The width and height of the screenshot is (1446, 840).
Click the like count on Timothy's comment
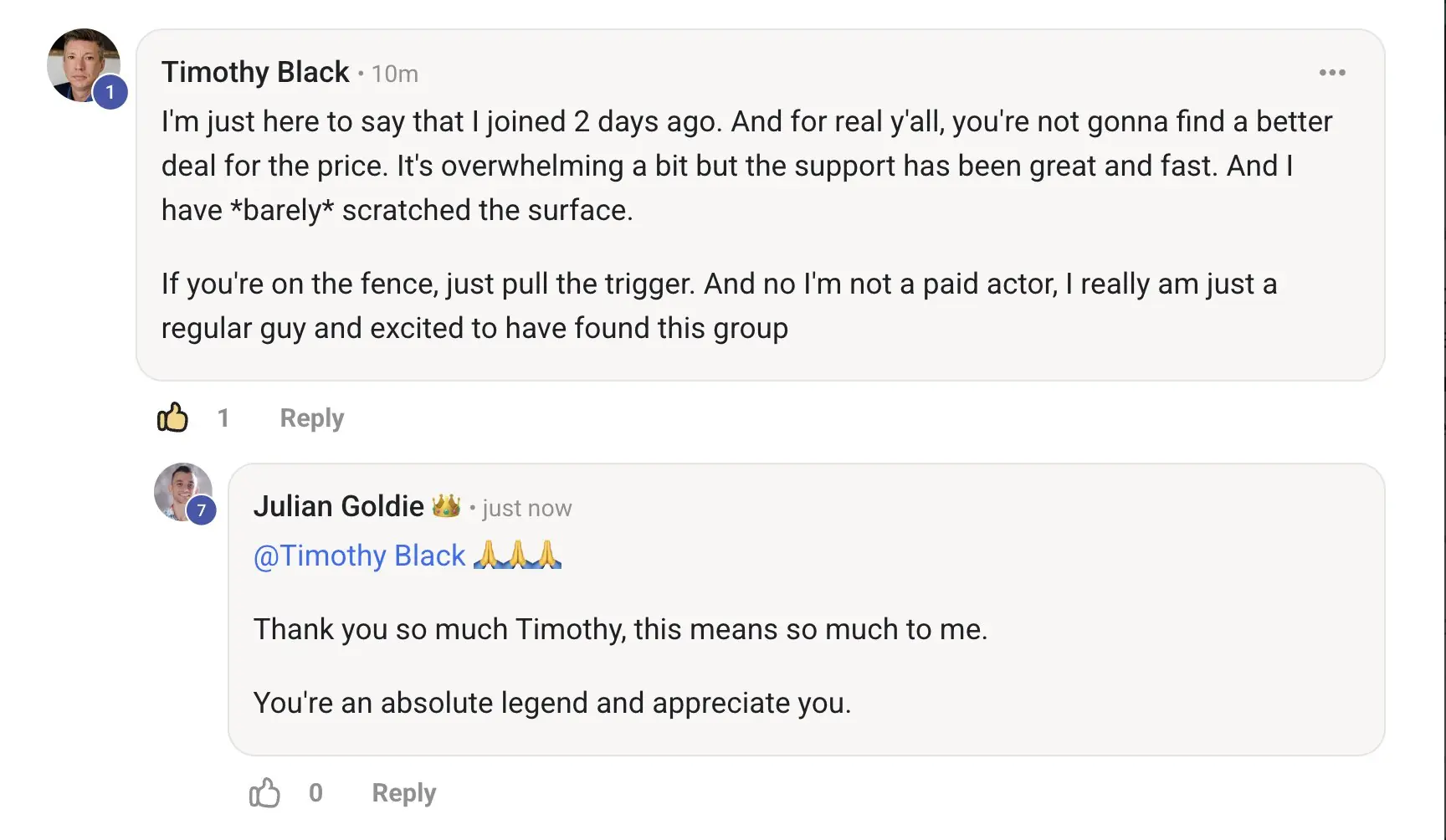coord(223,417)
